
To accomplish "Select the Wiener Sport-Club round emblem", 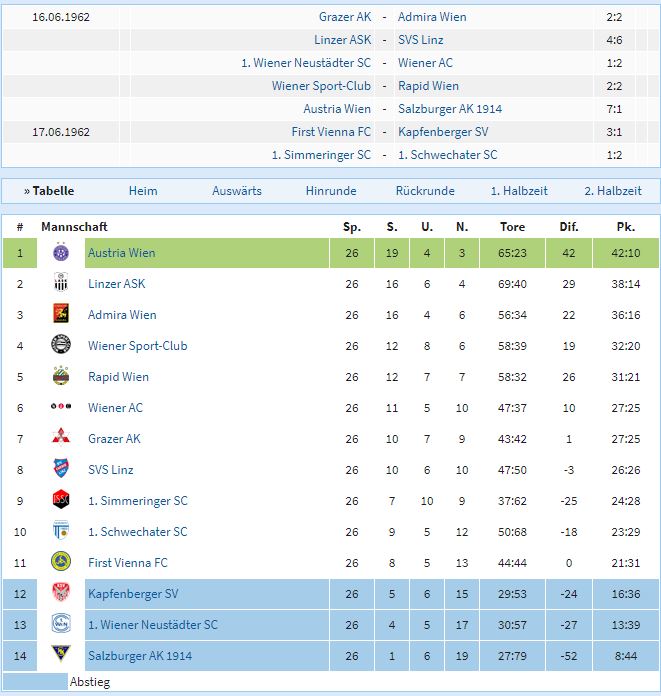I will (x=61, y=344).
